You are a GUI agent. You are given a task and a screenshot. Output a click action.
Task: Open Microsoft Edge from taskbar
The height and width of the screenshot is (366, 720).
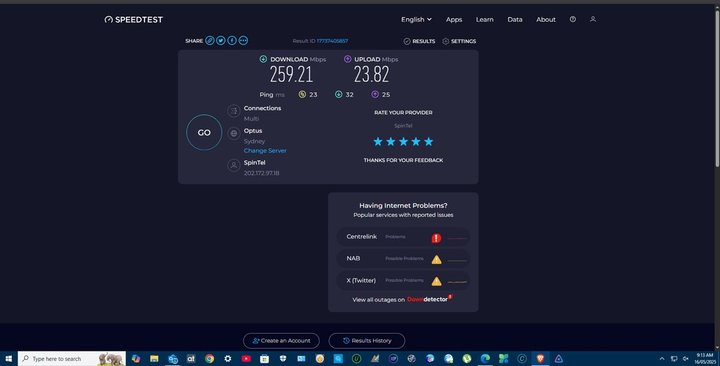485,359
